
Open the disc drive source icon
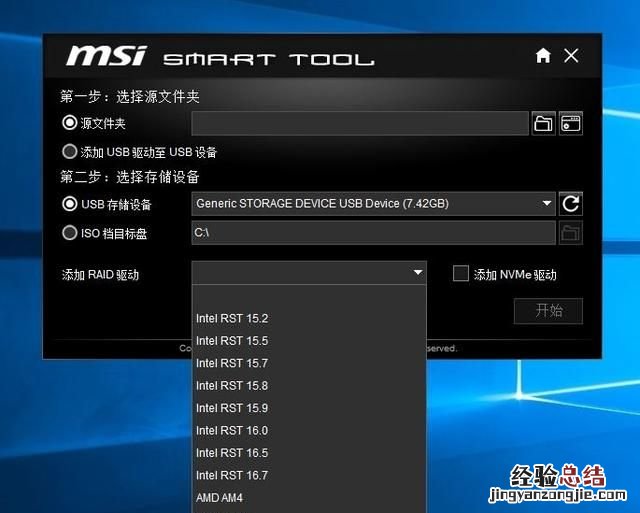click(571, 123)
